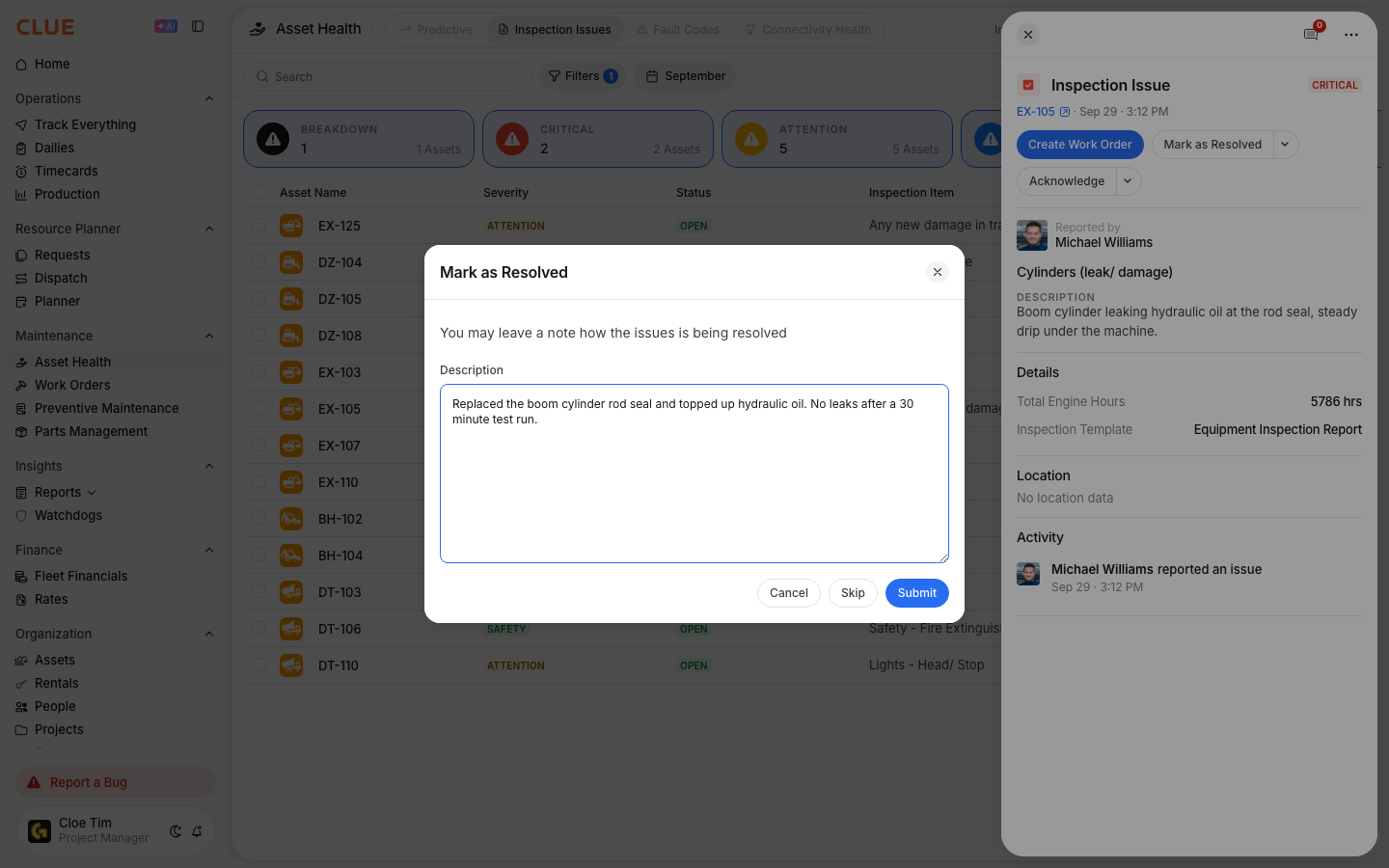Switch to the Inspection Issues tab
This screenshot has height=868, width=1389.
555,30
